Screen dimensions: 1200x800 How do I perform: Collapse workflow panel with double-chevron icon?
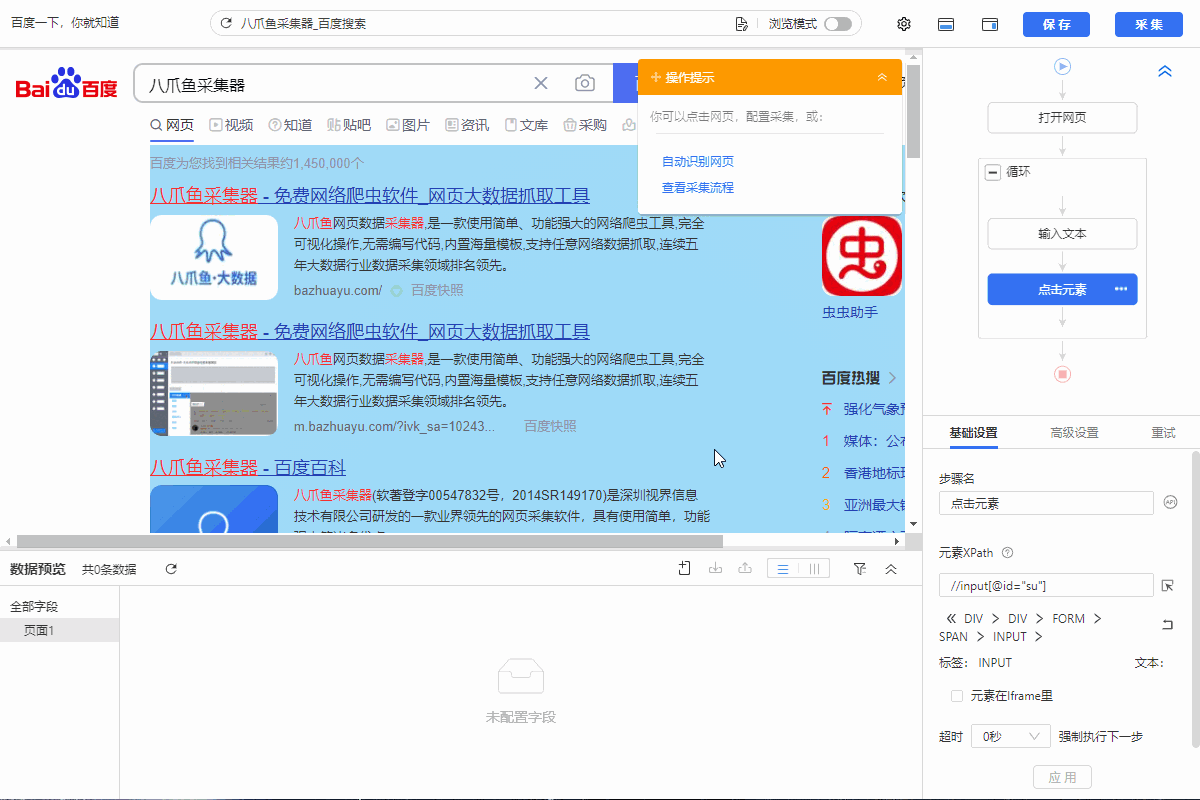tap(1165, 71)
